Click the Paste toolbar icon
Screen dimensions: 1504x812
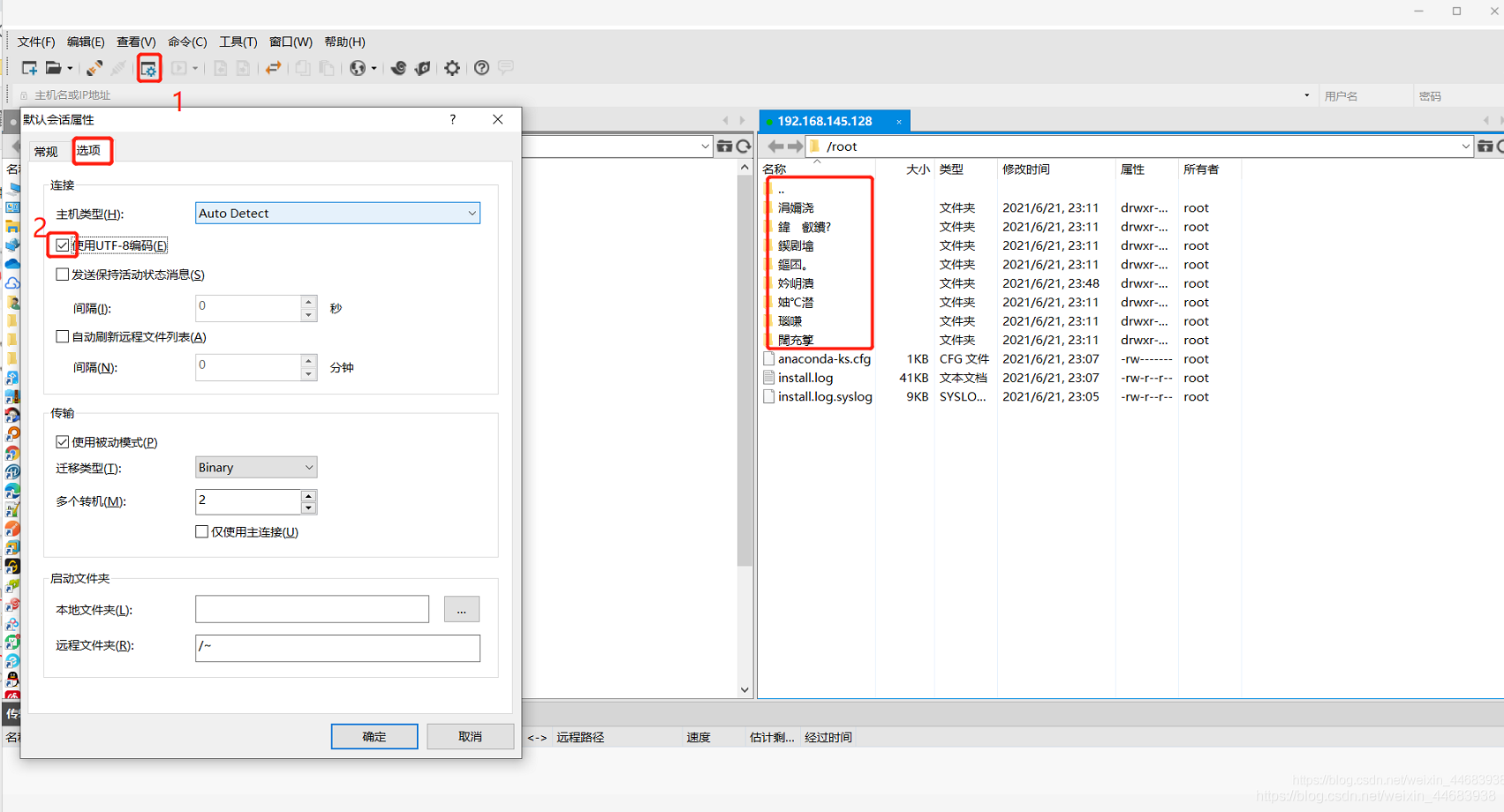[327, 68]
